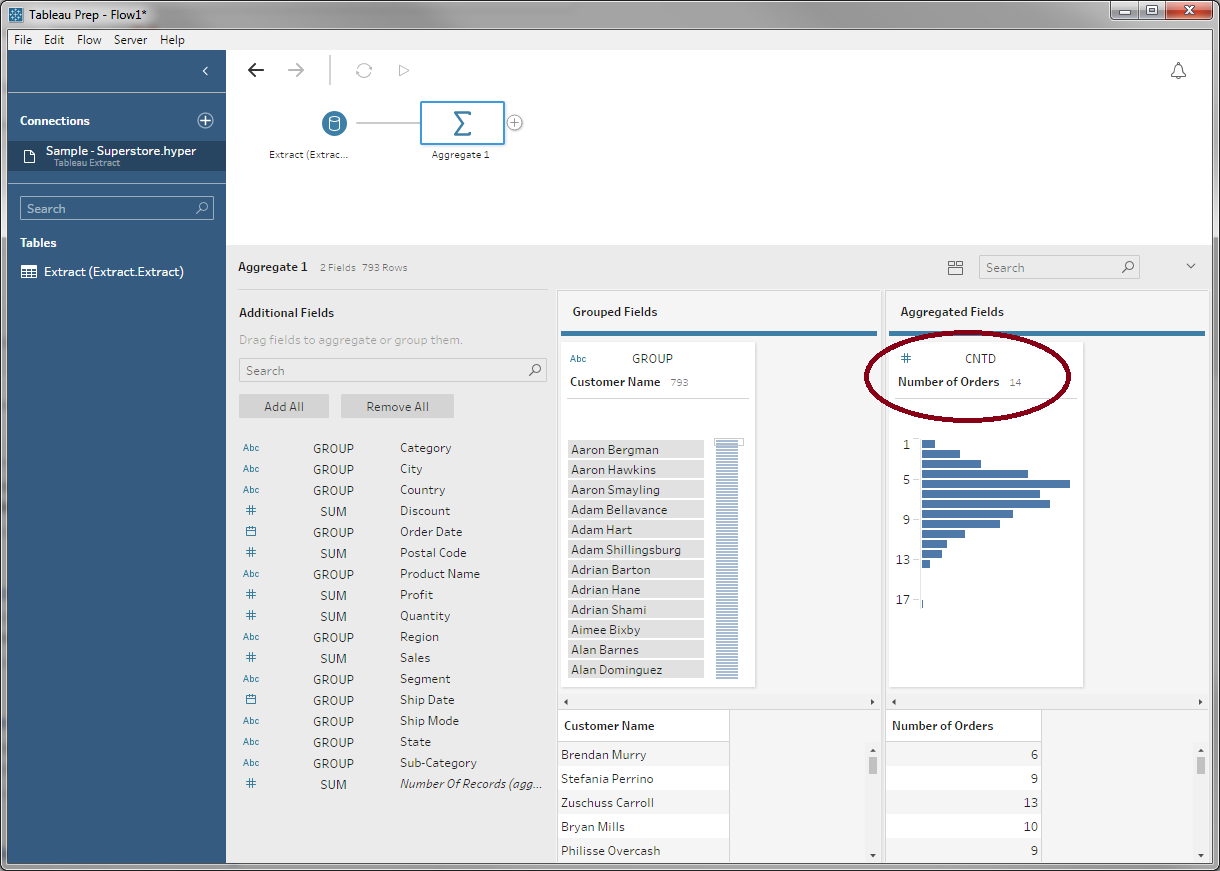Viewport: 1220px width, 871px height.
Task: Click the Number of Orders grid column header
Action: [964, 726]
